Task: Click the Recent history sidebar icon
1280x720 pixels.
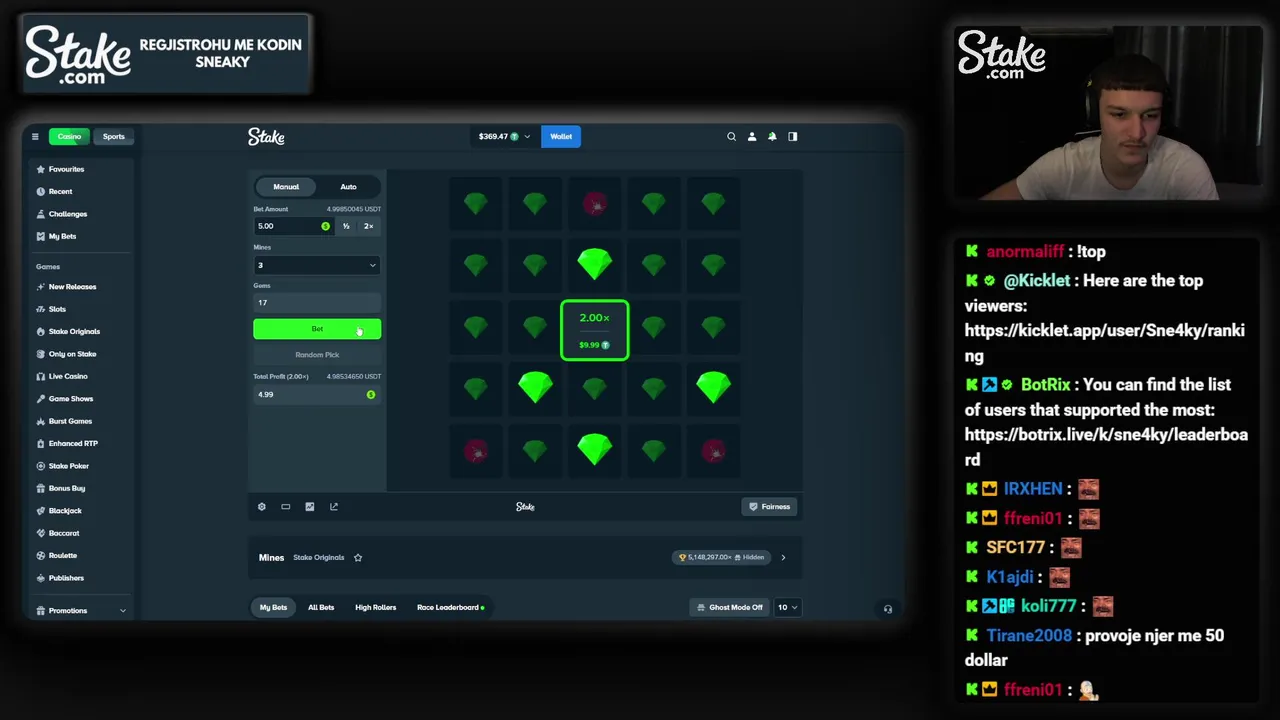Action: click(x=40, y=191)
